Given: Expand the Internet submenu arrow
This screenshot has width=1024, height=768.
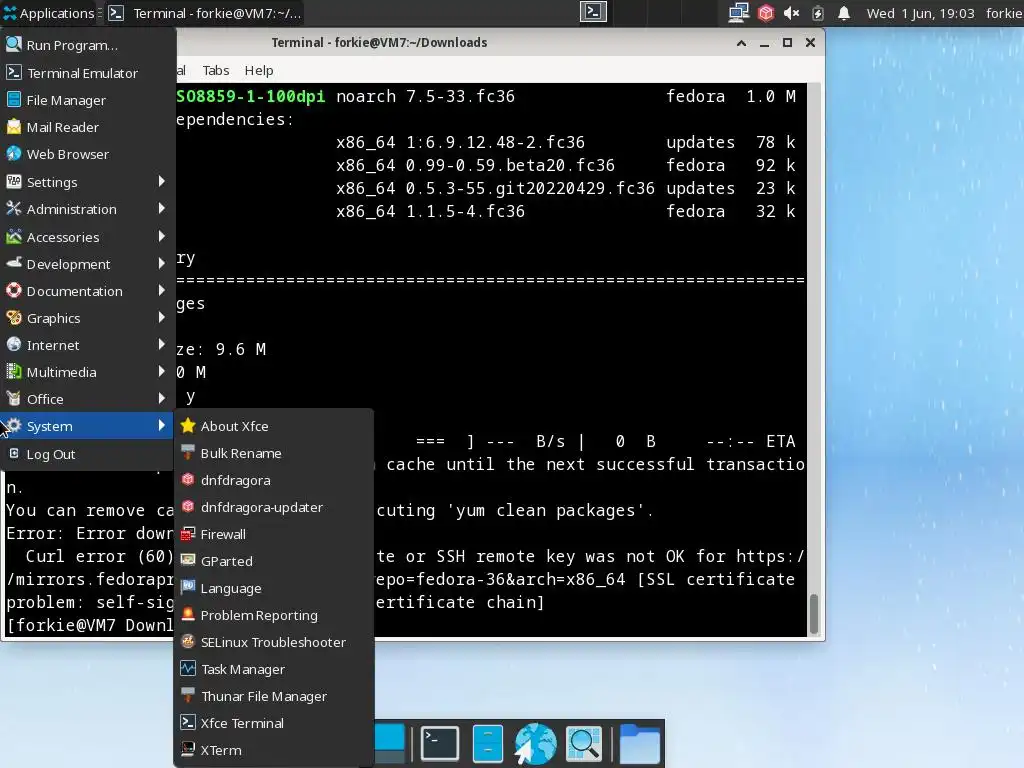Looking at the screenshot, I should point(161,345).
